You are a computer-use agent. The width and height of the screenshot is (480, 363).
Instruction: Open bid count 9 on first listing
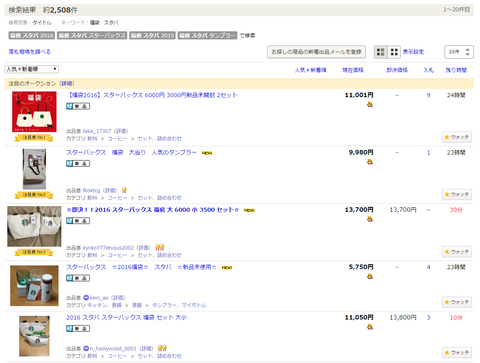pos(428,95)
